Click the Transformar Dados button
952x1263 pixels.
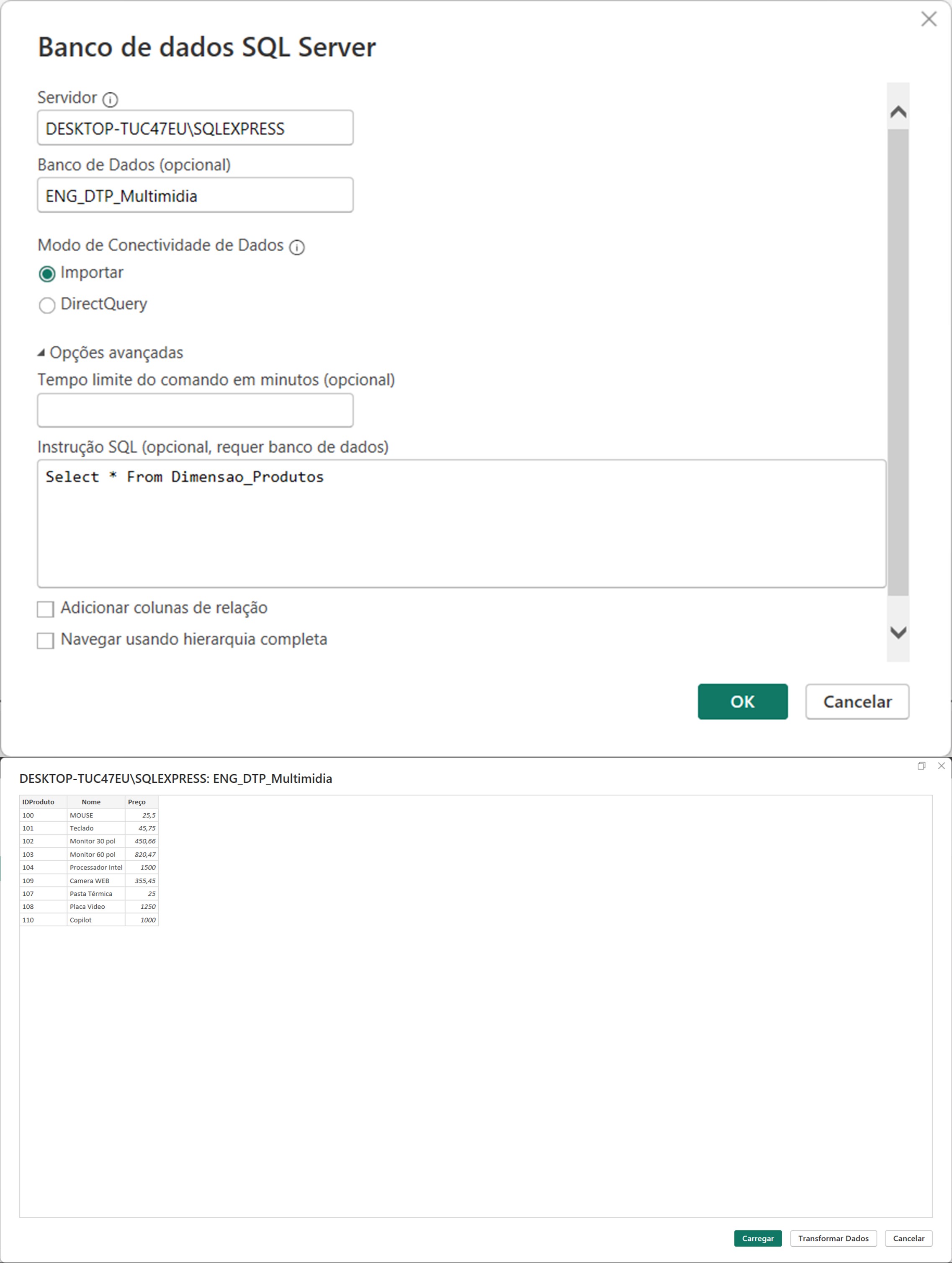click(833, 1238)
